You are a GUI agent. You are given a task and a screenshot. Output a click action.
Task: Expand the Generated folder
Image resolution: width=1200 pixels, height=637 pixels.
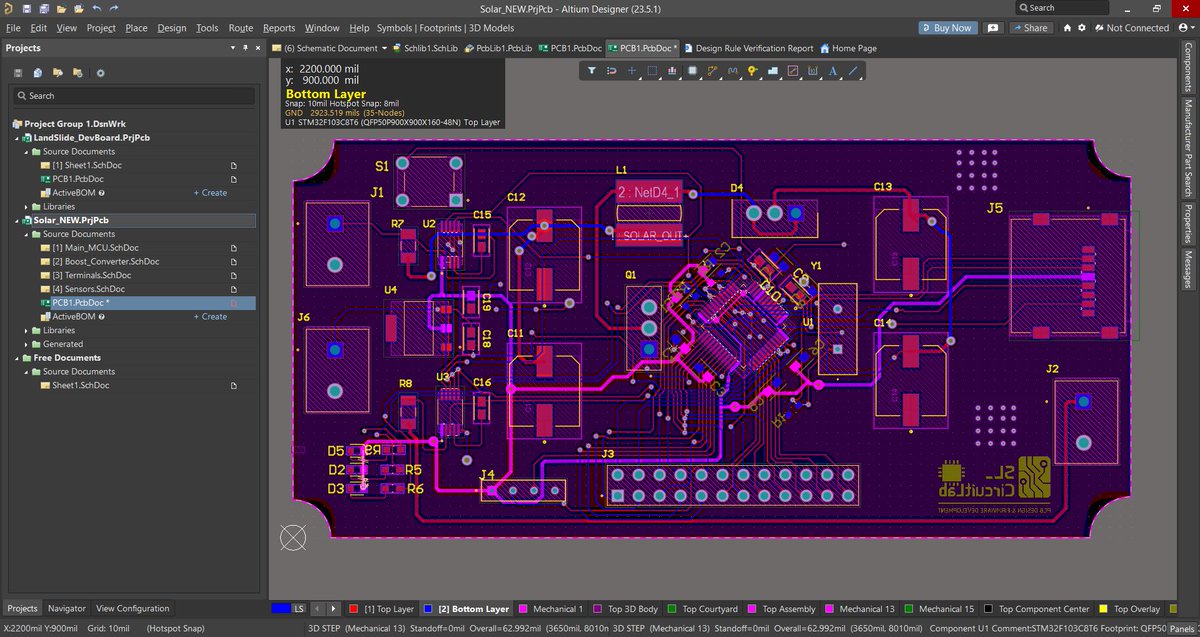24,344
